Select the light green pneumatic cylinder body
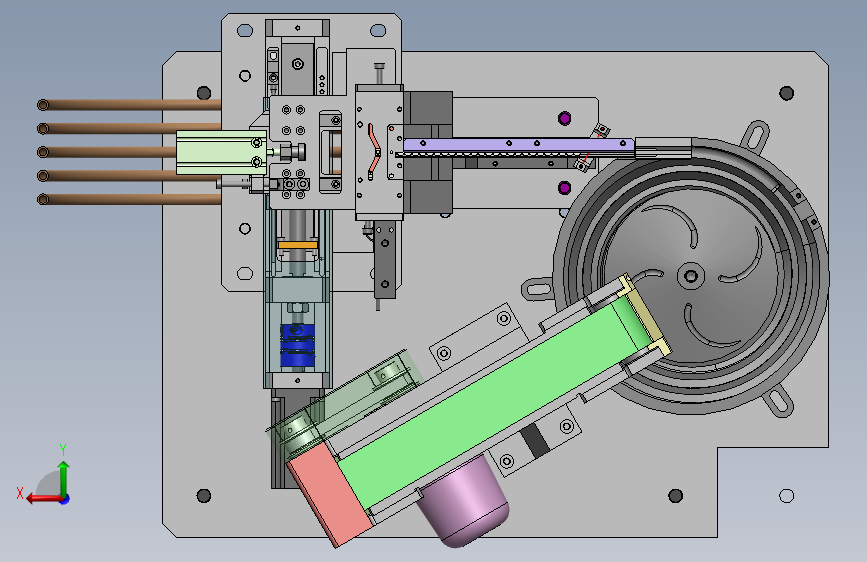Screen dimensions: 867x562 [221, 153]
